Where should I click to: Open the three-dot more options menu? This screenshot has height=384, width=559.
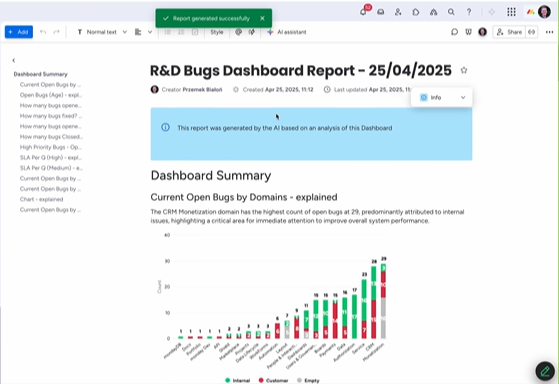pos(549,32)
